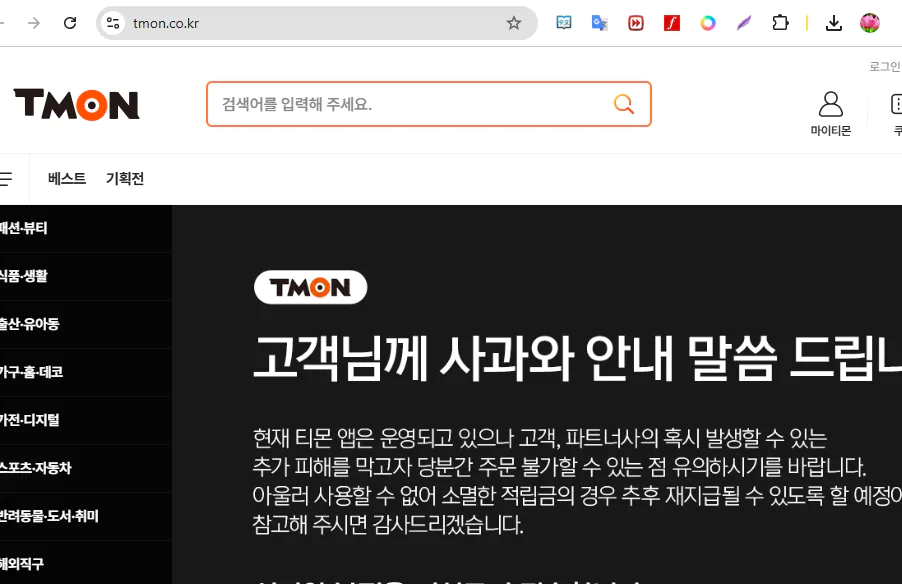Viewport: 902px width, 584px height.
Task: Click the Google Translate extension icon
Action: click(x=599, y=23)
